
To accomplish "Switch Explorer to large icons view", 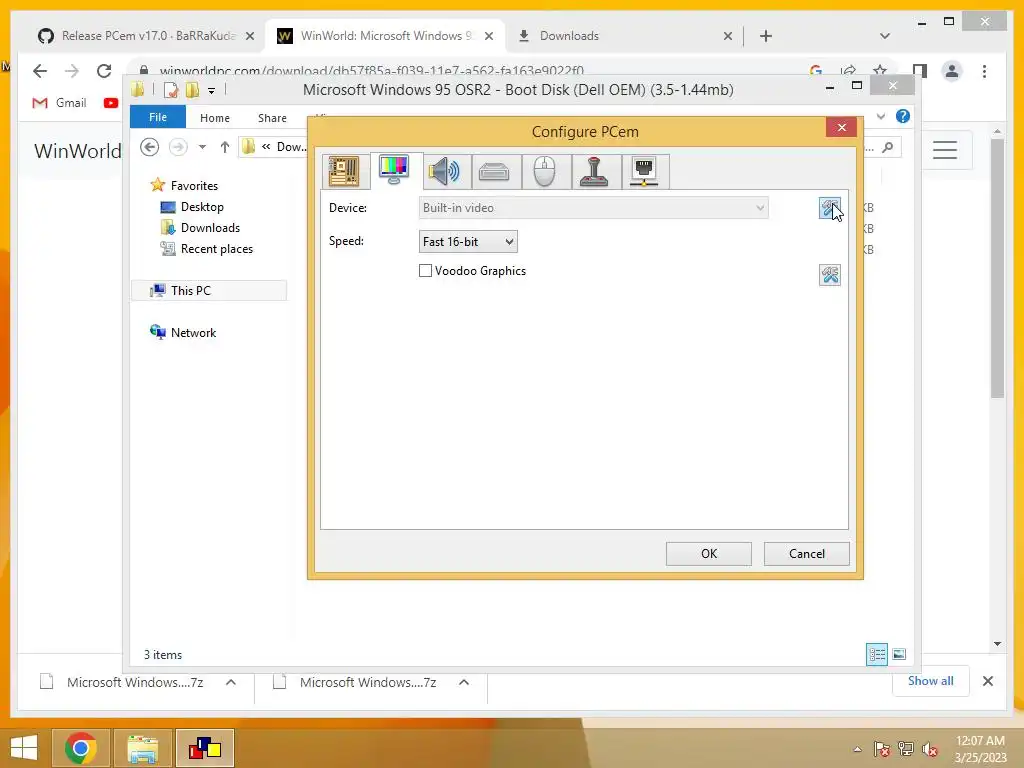I will 899,654.
